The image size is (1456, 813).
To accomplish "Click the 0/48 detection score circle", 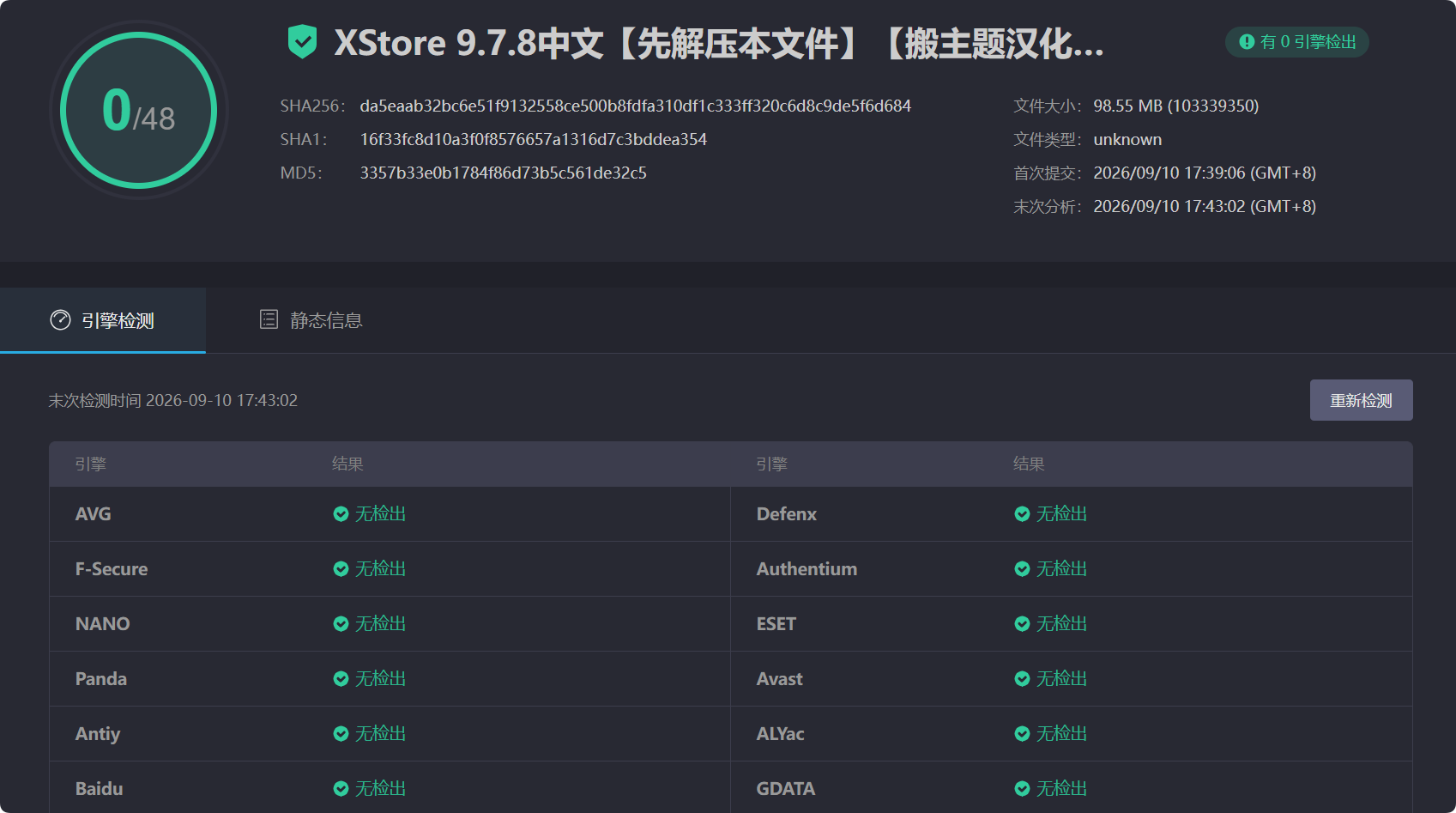I will [138, 110].
